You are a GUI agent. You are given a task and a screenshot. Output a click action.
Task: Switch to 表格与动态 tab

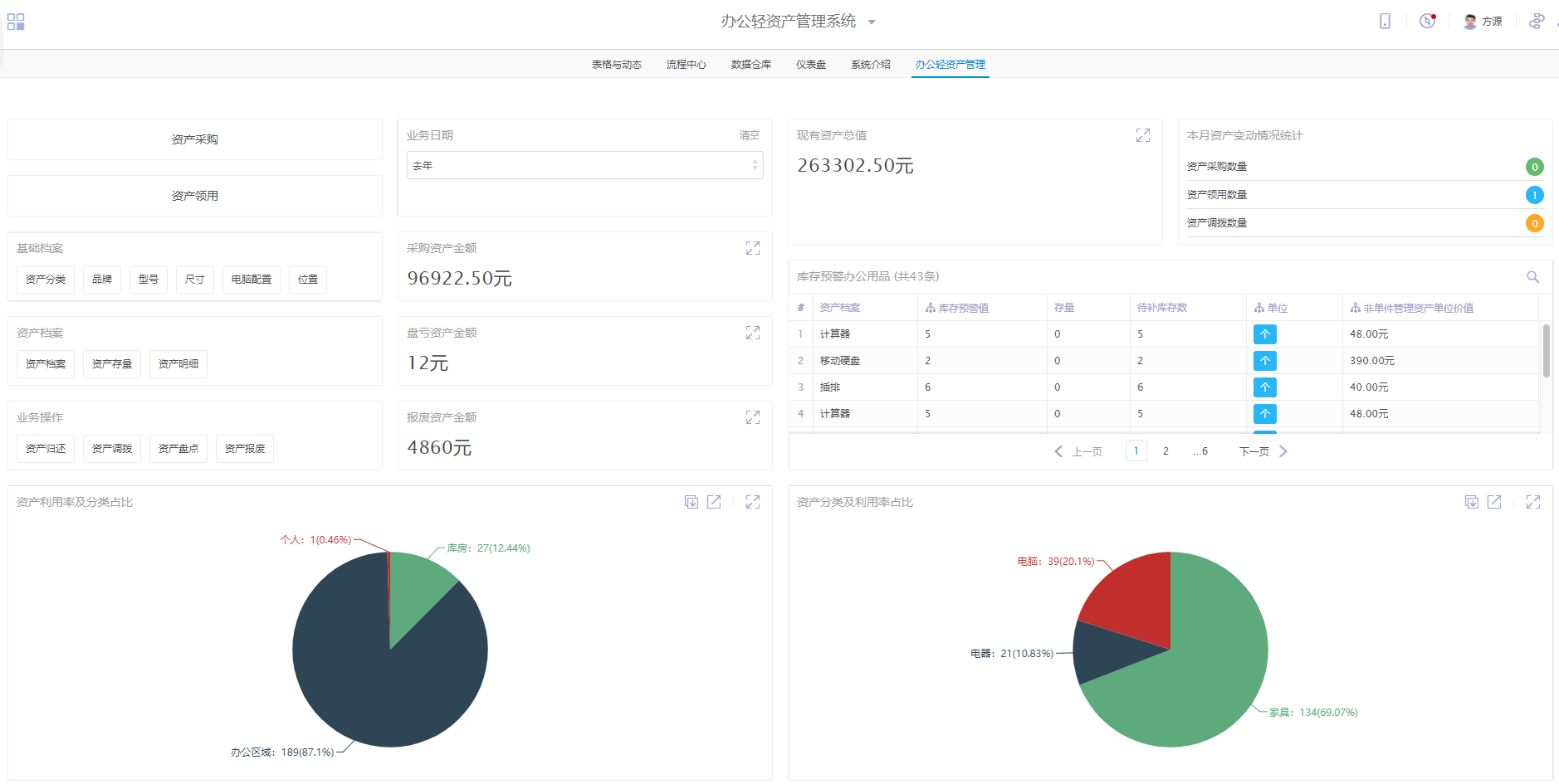[617, 65]
